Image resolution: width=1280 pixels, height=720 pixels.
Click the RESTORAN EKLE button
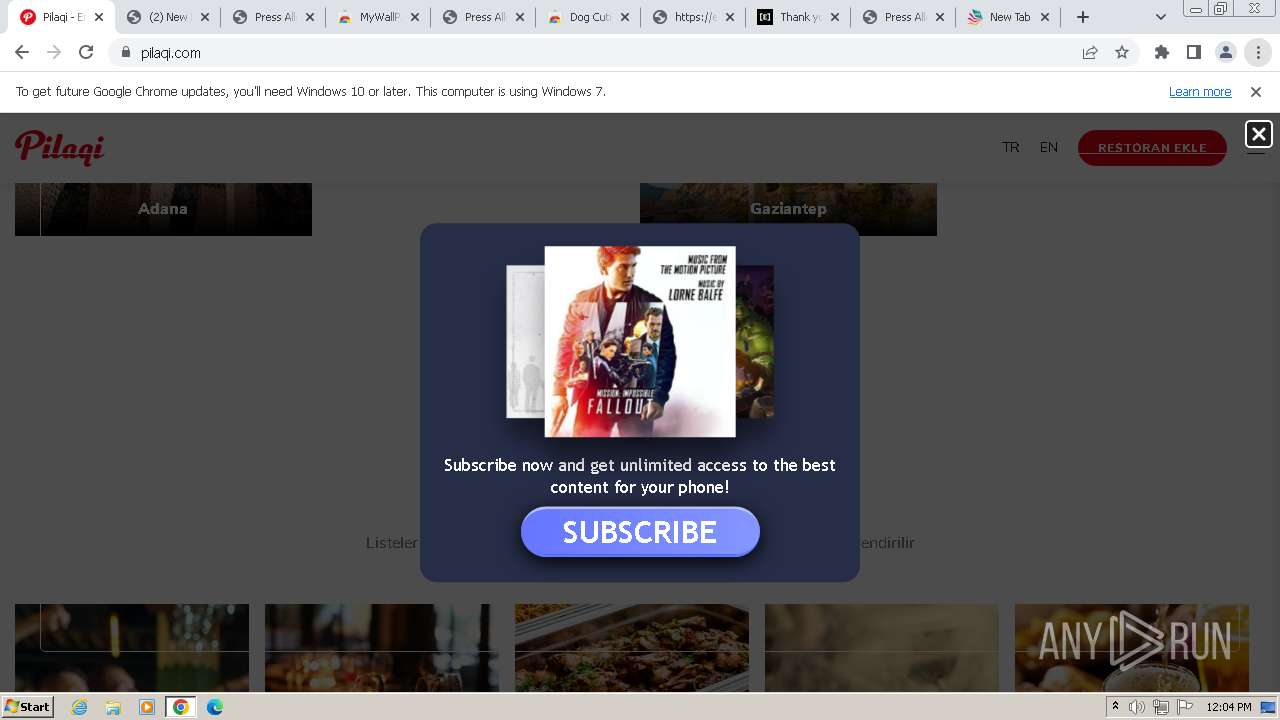coord(1152,148)
